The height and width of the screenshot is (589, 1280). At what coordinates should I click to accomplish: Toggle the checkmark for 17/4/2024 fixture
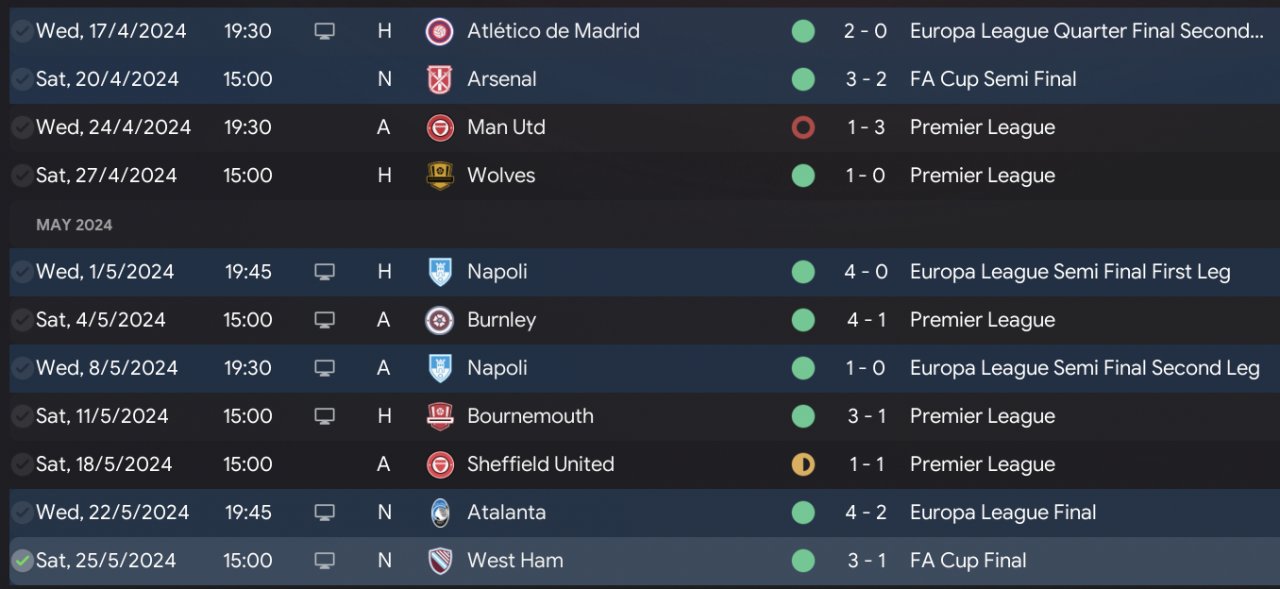(x=21, y=31)
